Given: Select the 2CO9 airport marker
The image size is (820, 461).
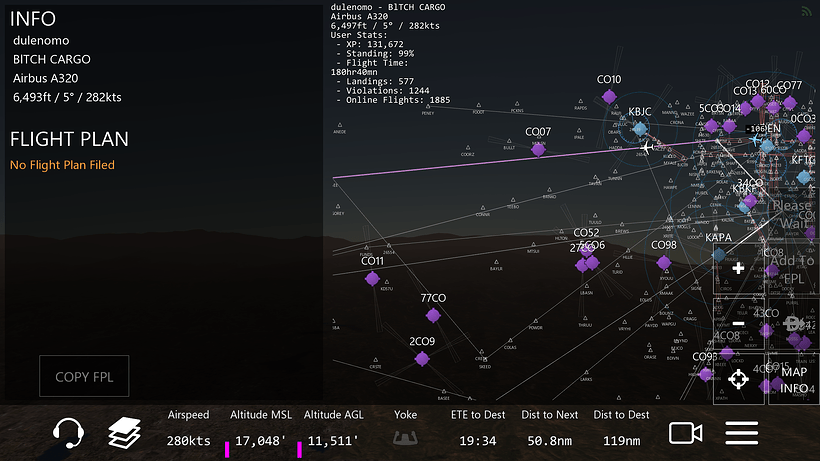Looking at the screenshot, I should point(422,359).
